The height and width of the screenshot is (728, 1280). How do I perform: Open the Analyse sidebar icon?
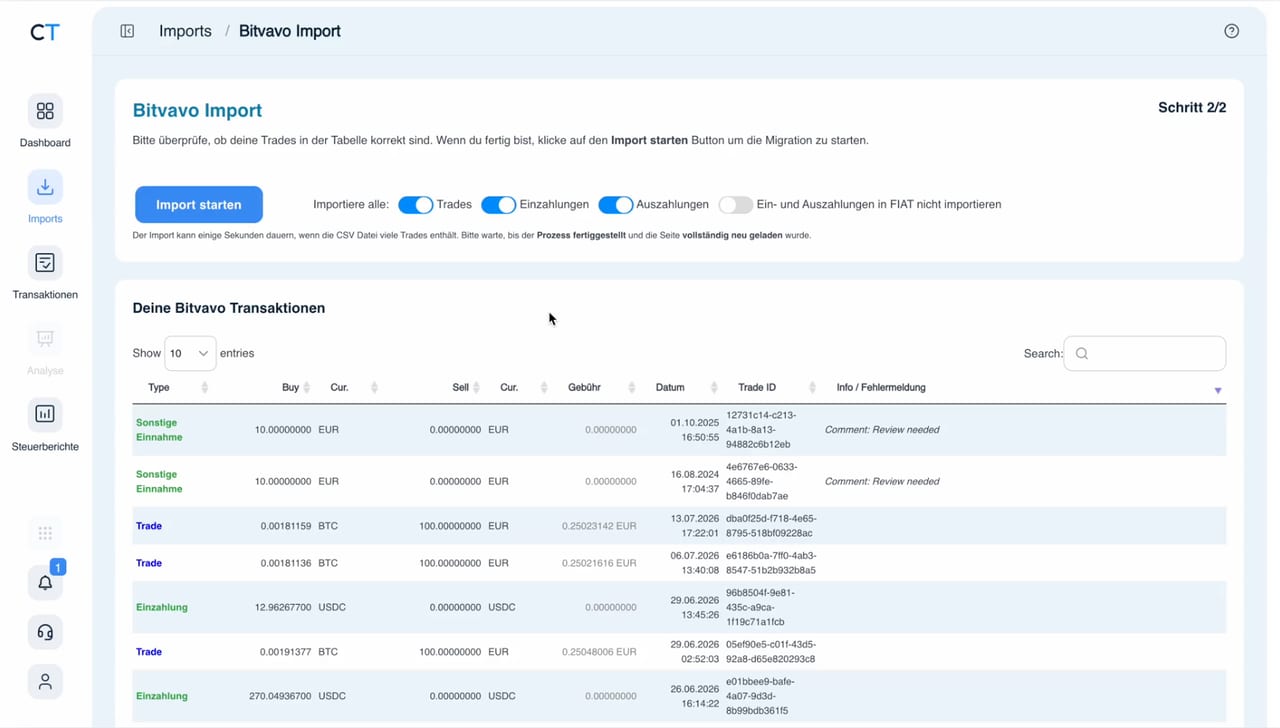point(45,339)
